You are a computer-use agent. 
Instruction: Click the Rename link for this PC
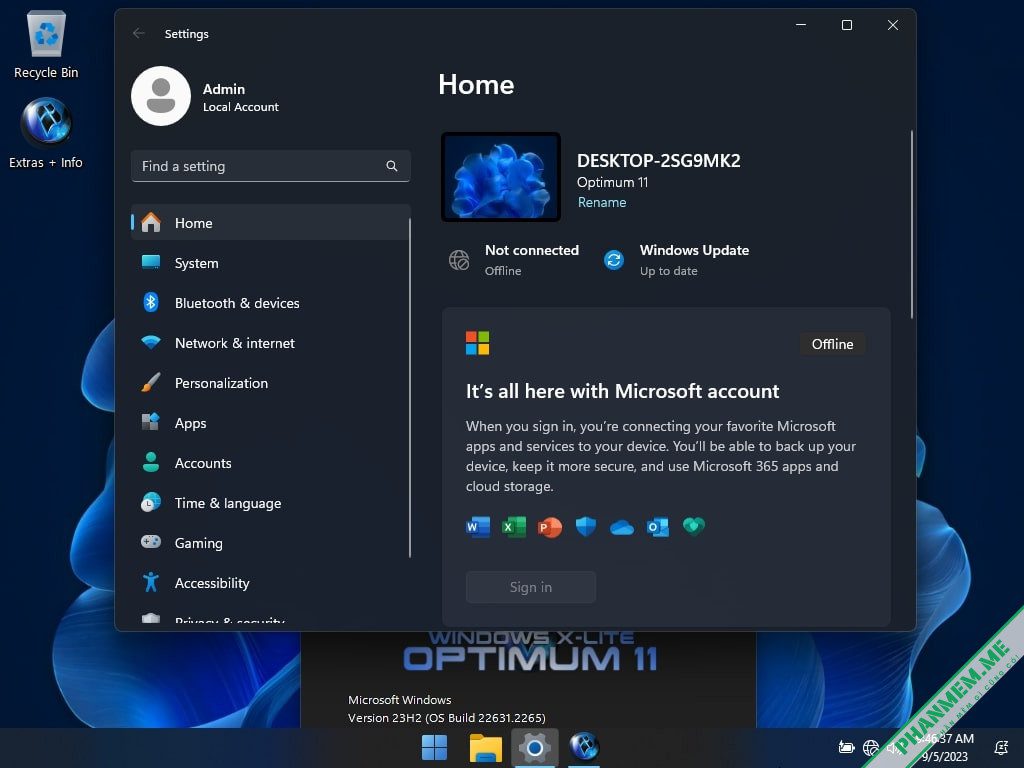coord(601,202)
